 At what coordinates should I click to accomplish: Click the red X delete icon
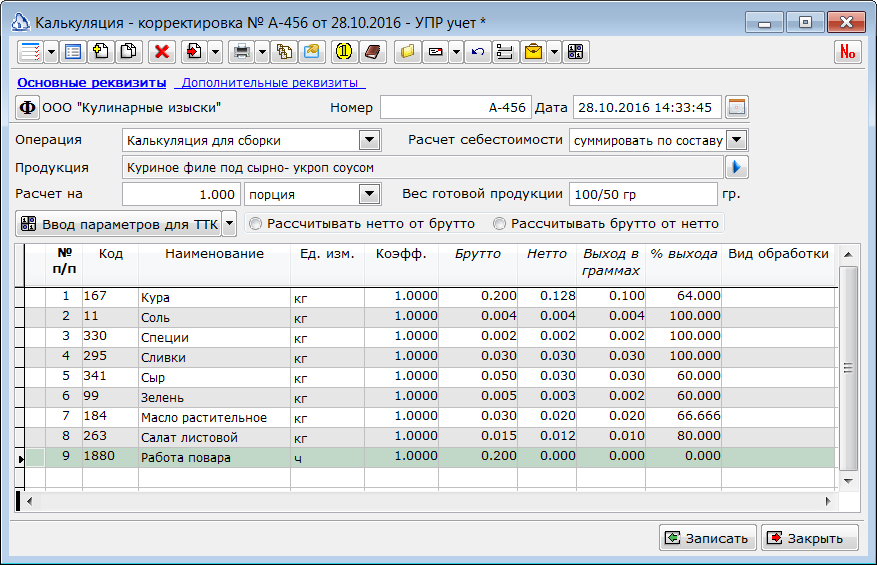tap(162, 52)
